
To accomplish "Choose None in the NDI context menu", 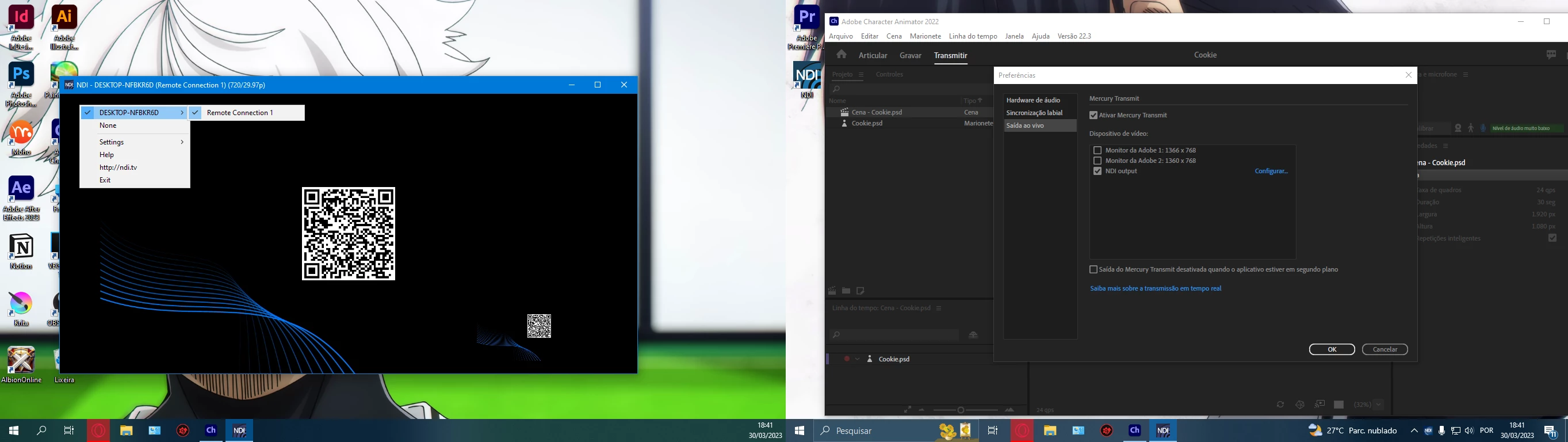I will tap(134, 125).
